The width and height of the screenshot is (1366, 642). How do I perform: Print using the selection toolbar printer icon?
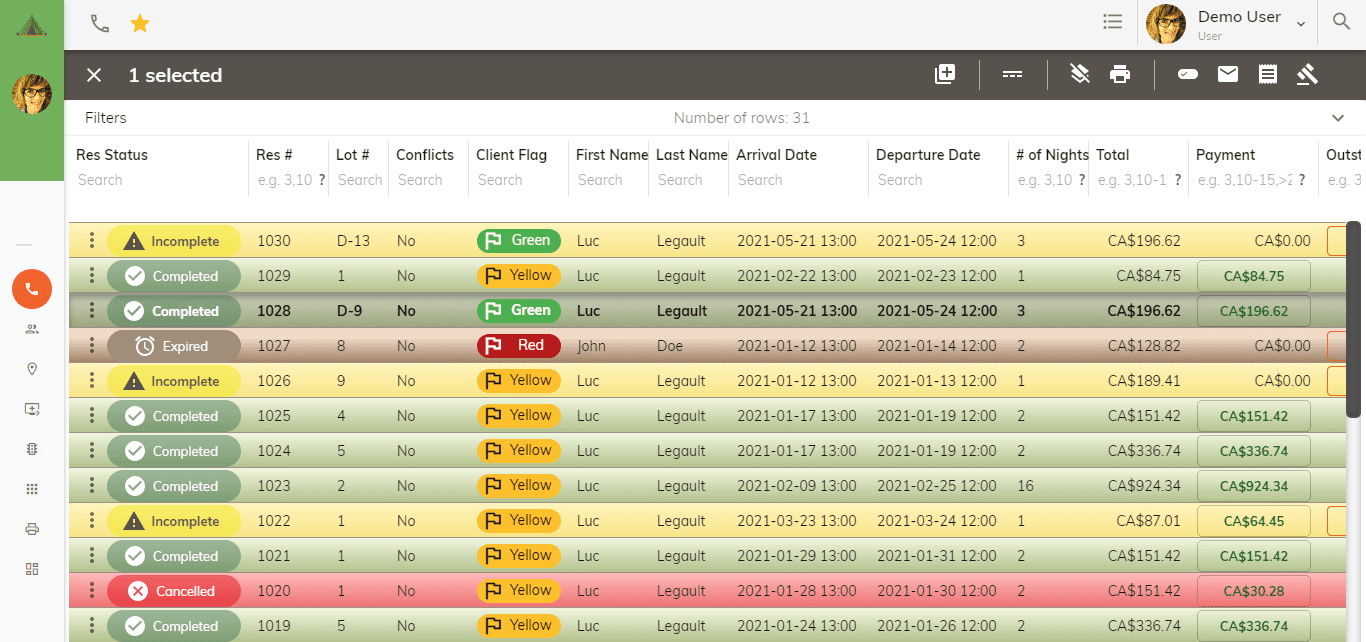pyautogui.click(x=1120, y=74)
